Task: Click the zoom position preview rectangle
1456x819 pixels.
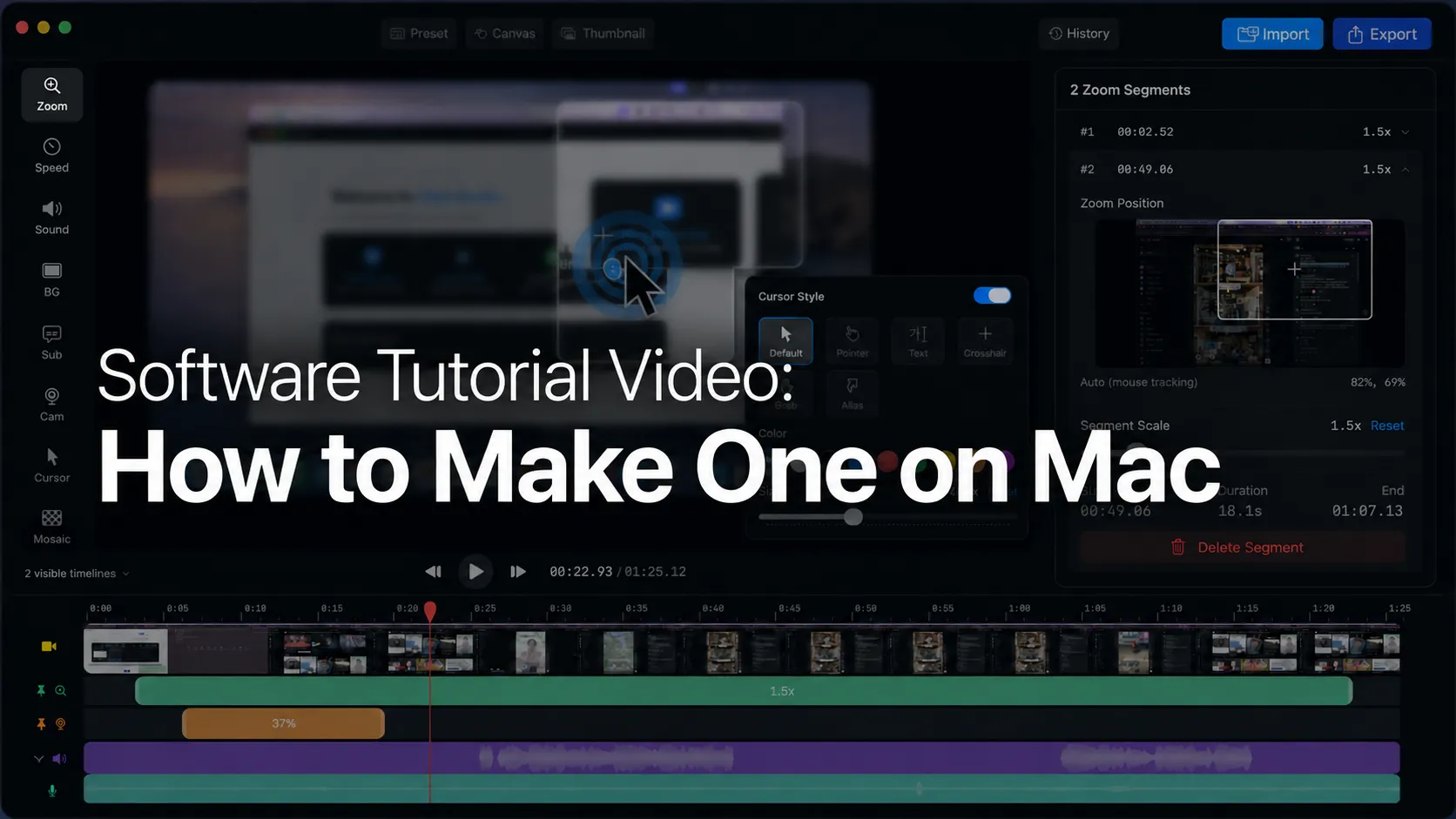Action: tap(1294, 270)
